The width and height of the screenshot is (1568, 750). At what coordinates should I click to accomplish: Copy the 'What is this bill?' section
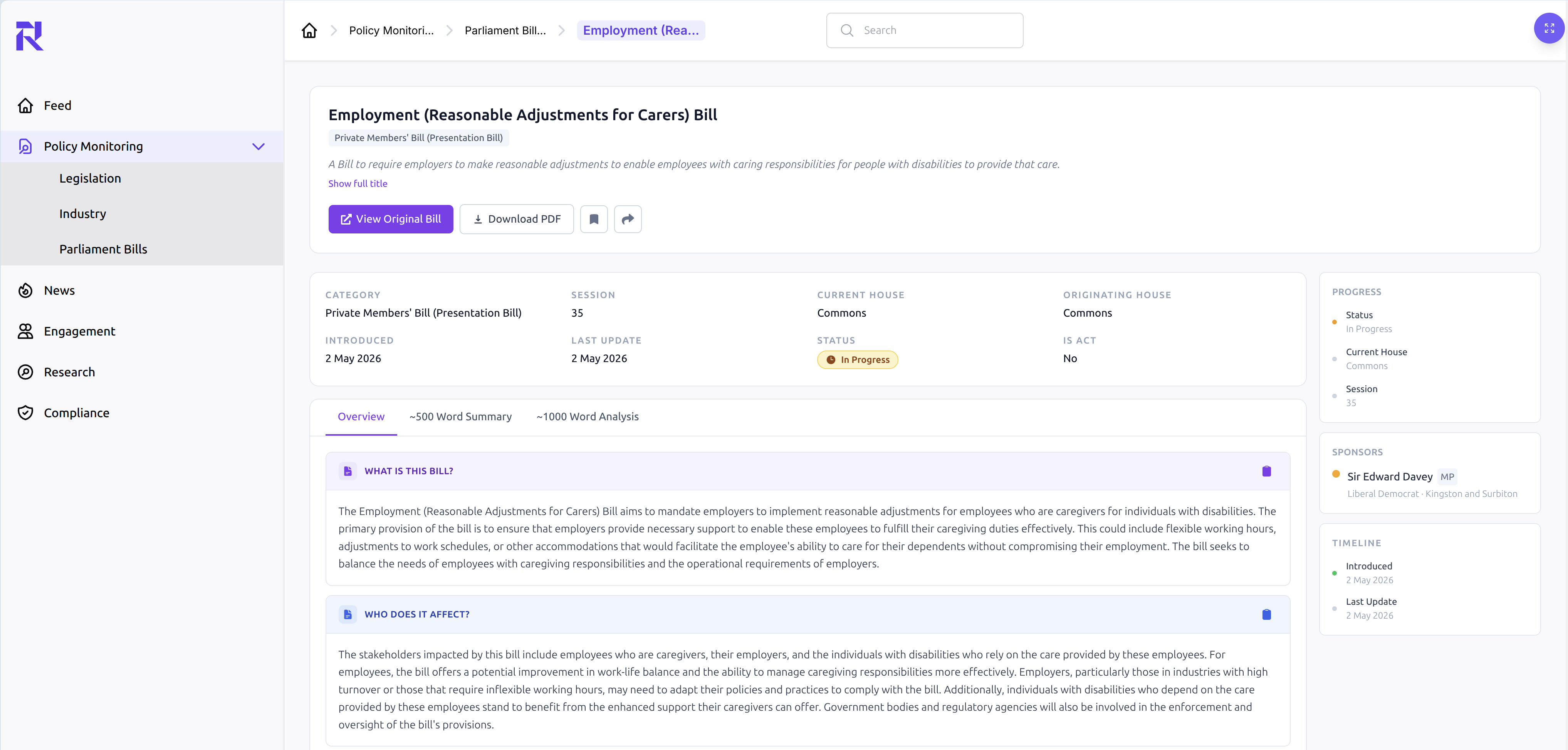click(1266, 471)
